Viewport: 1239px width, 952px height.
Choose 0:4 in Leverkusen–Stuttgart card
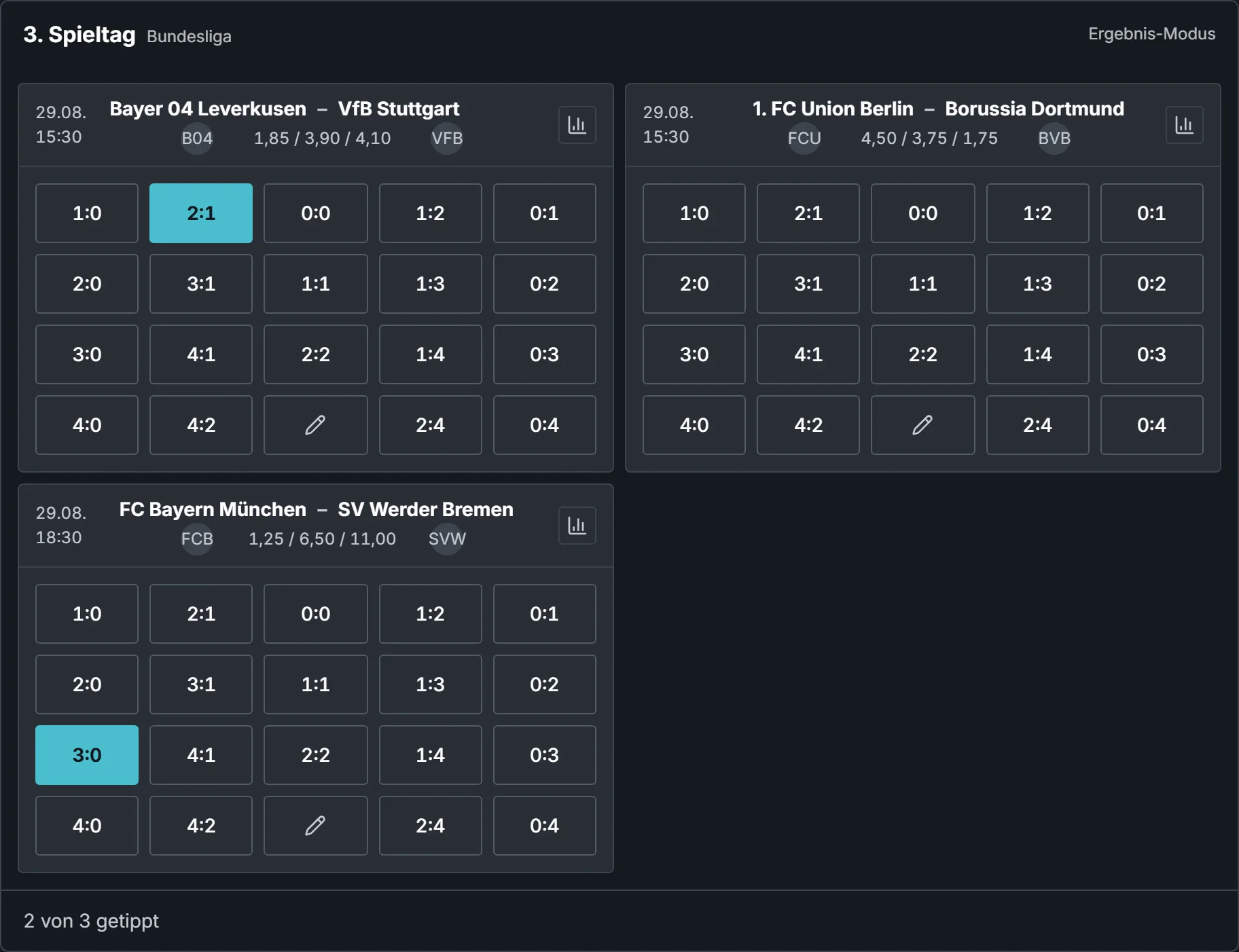click(545, 425)
